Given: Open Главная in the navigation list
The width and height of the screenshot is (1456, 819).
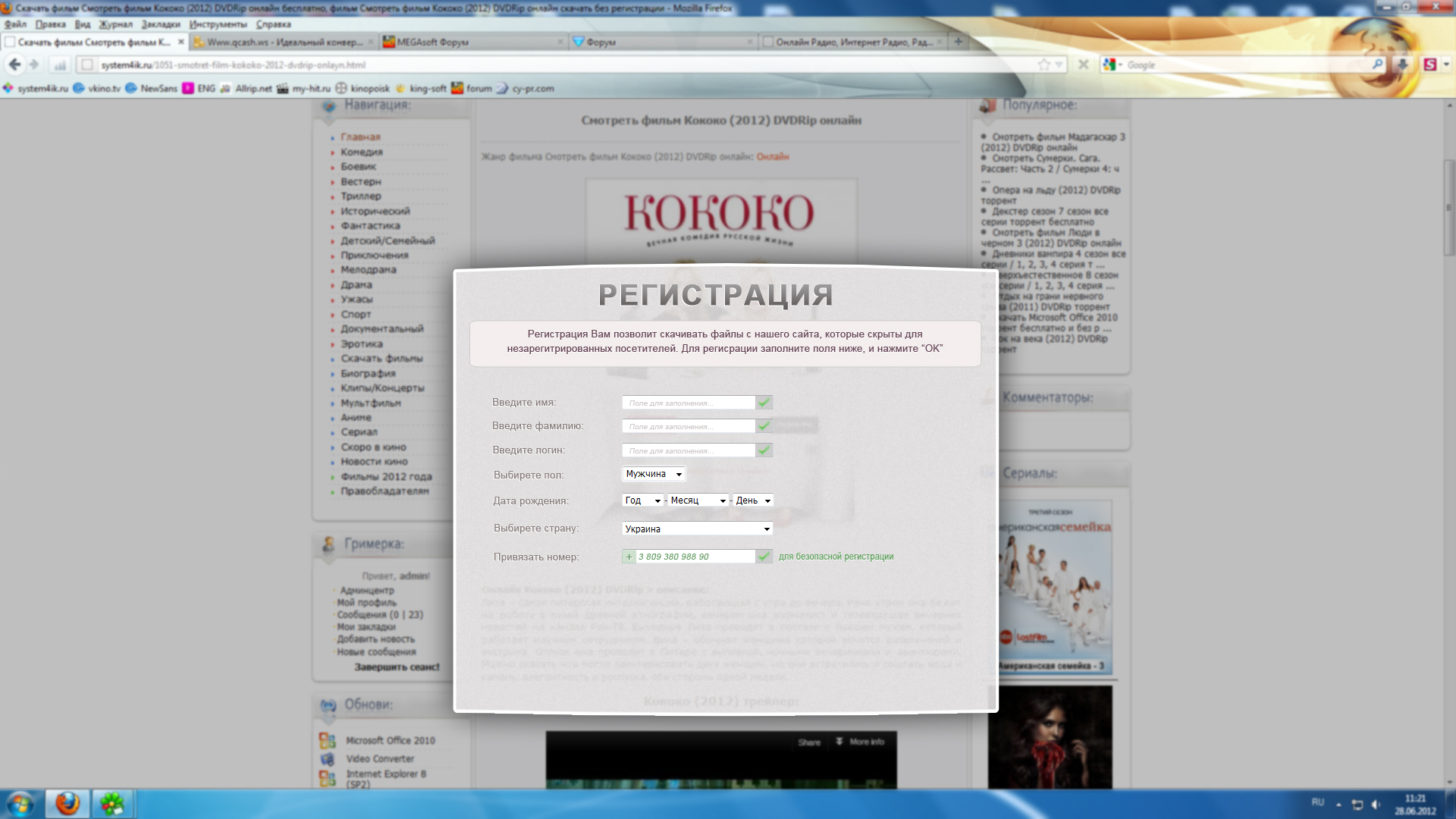Looking at the screenshot, I should pyautogui.click(x=360, y=137).
